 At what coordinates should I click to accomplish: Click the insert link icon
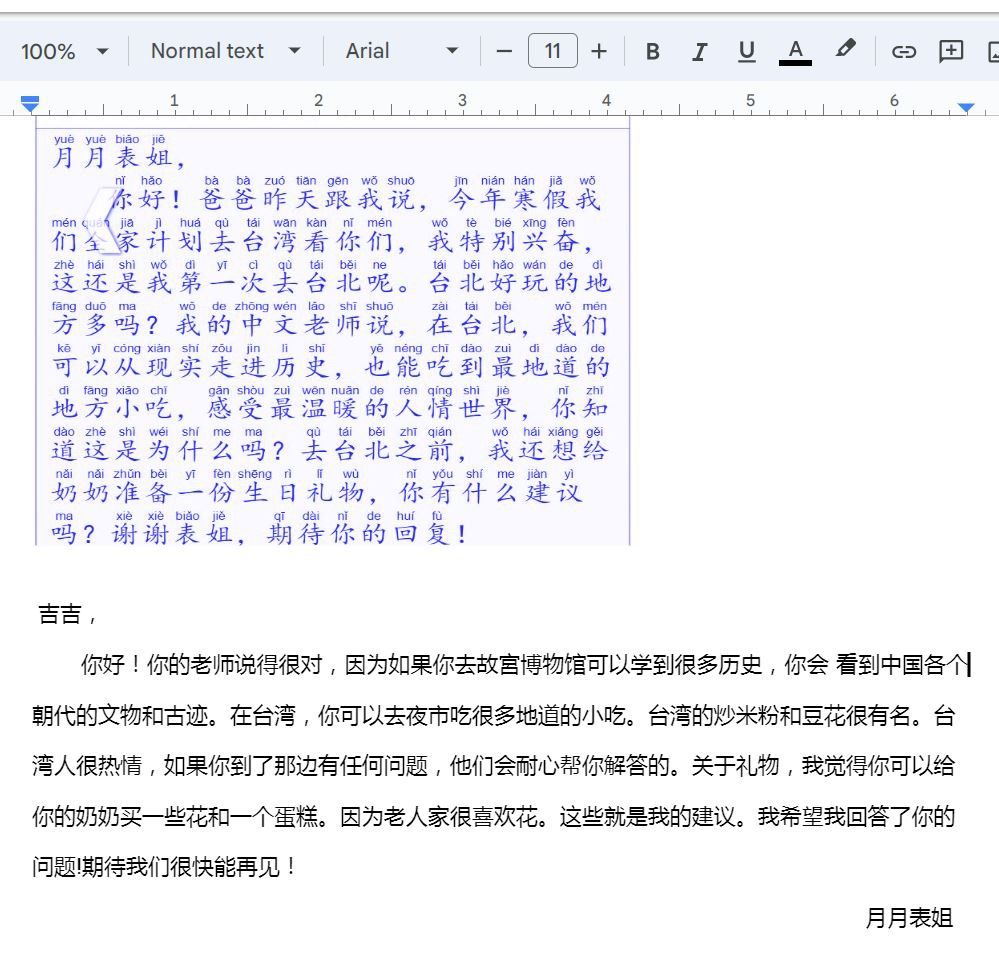pos(904,51)
